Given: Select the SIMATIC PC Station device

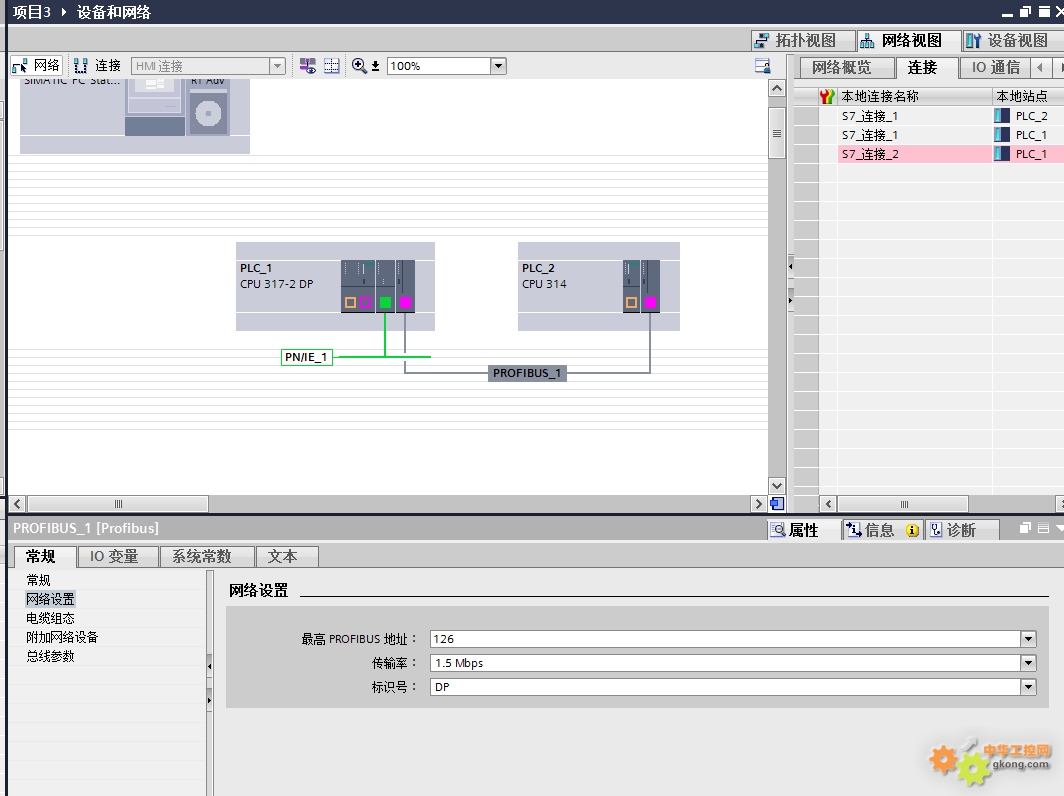Looking at the screenshot, I should (134, 115).
